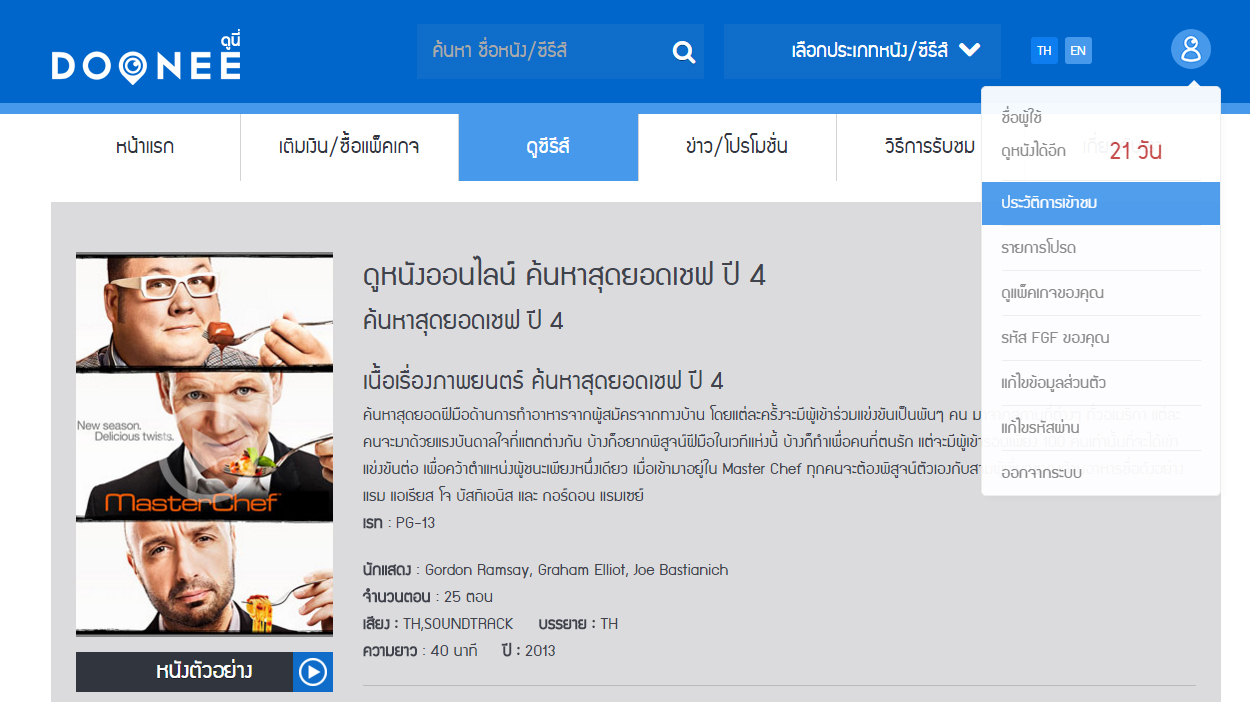Click ออกจากระบบ to log out
This screenshot has height=702, width=1250.
[1101, 473]
